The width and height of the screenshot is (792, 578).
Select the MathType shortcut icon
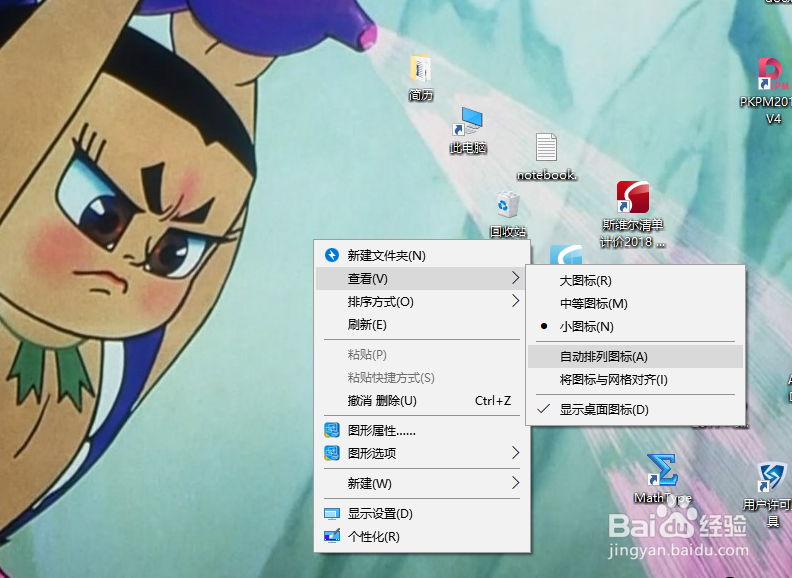(x=662, y=471)
